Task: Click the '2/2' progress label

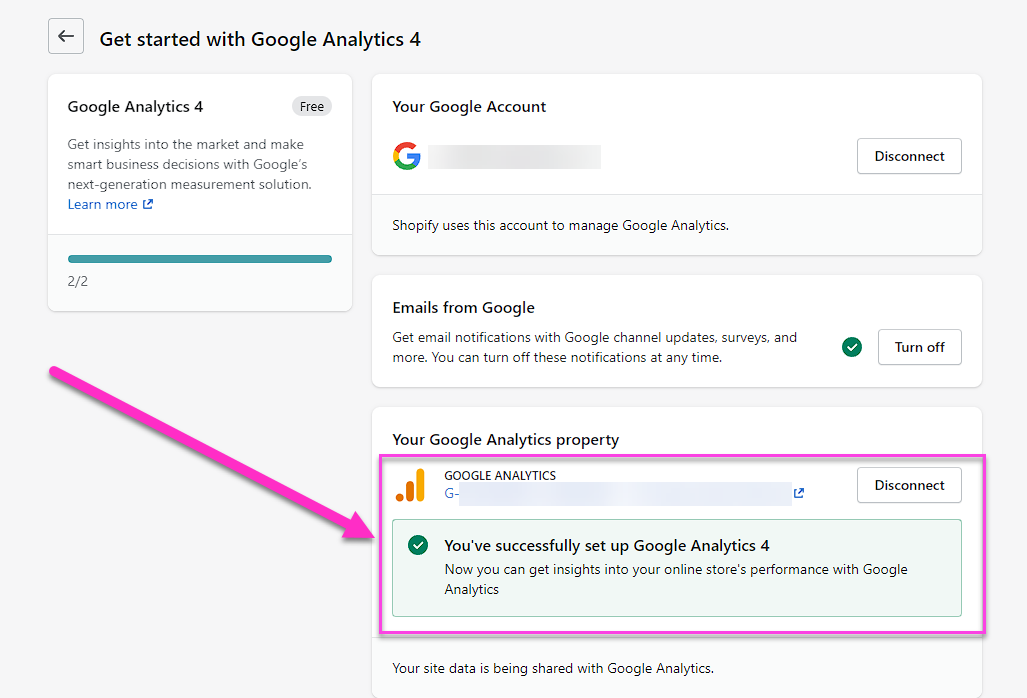Action: click(x=77, y=282)
